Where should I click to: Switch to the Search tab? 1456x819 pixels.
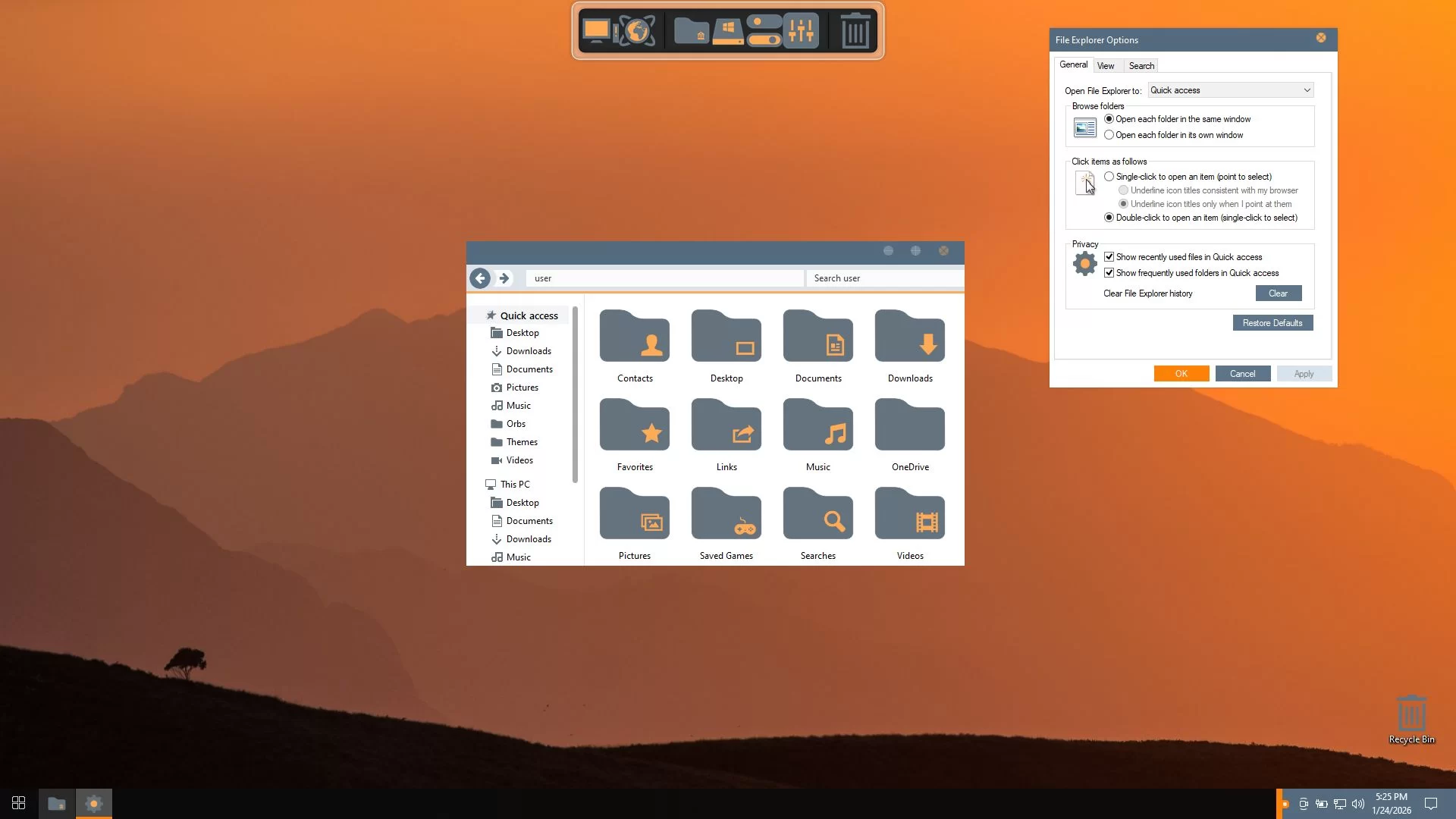click(x=1141, y=66)
